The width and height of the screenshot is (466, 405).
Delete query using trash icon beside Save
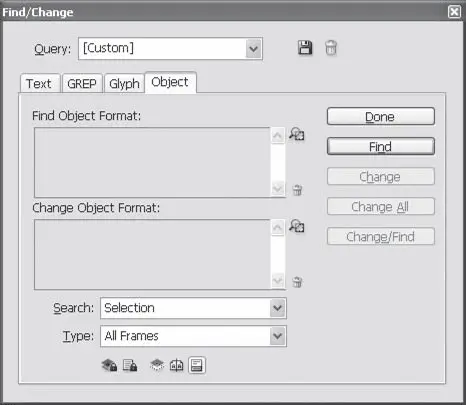pyautogui.click(x=331, y=48)
